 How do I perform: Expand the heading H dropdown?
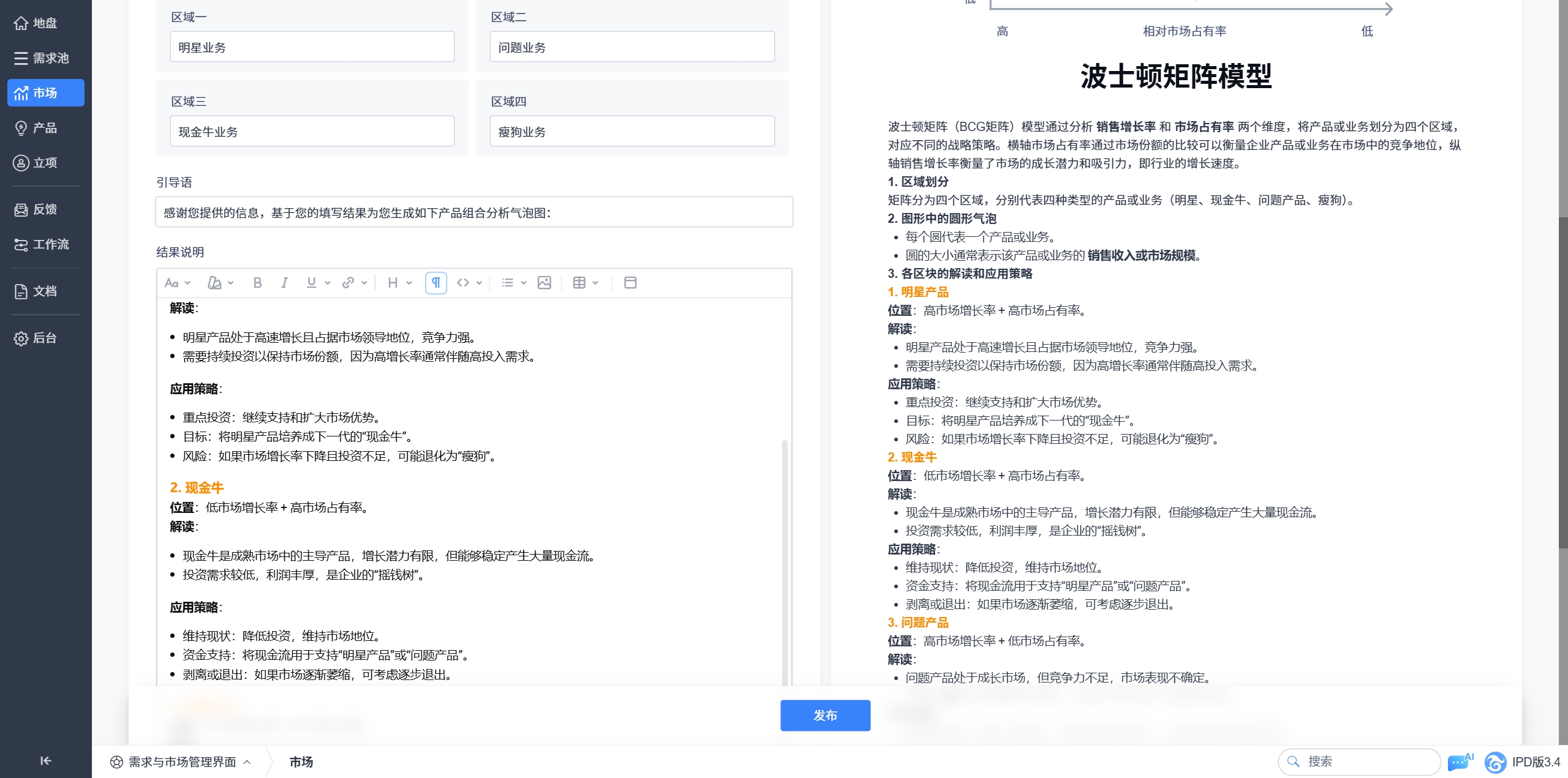[399, 283]
